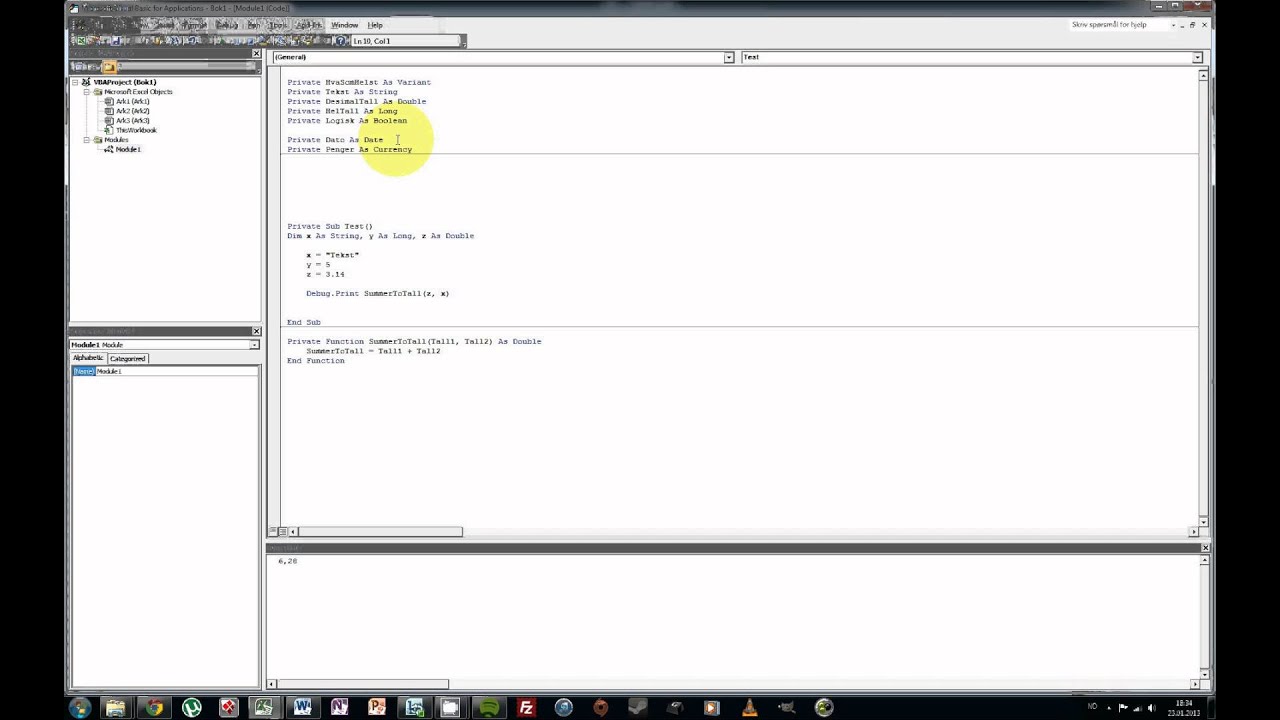Image resolution: width=1280 pixels, height=720 pixels.
Task: Switch to Excel on the taskbar
Action: 264,707
